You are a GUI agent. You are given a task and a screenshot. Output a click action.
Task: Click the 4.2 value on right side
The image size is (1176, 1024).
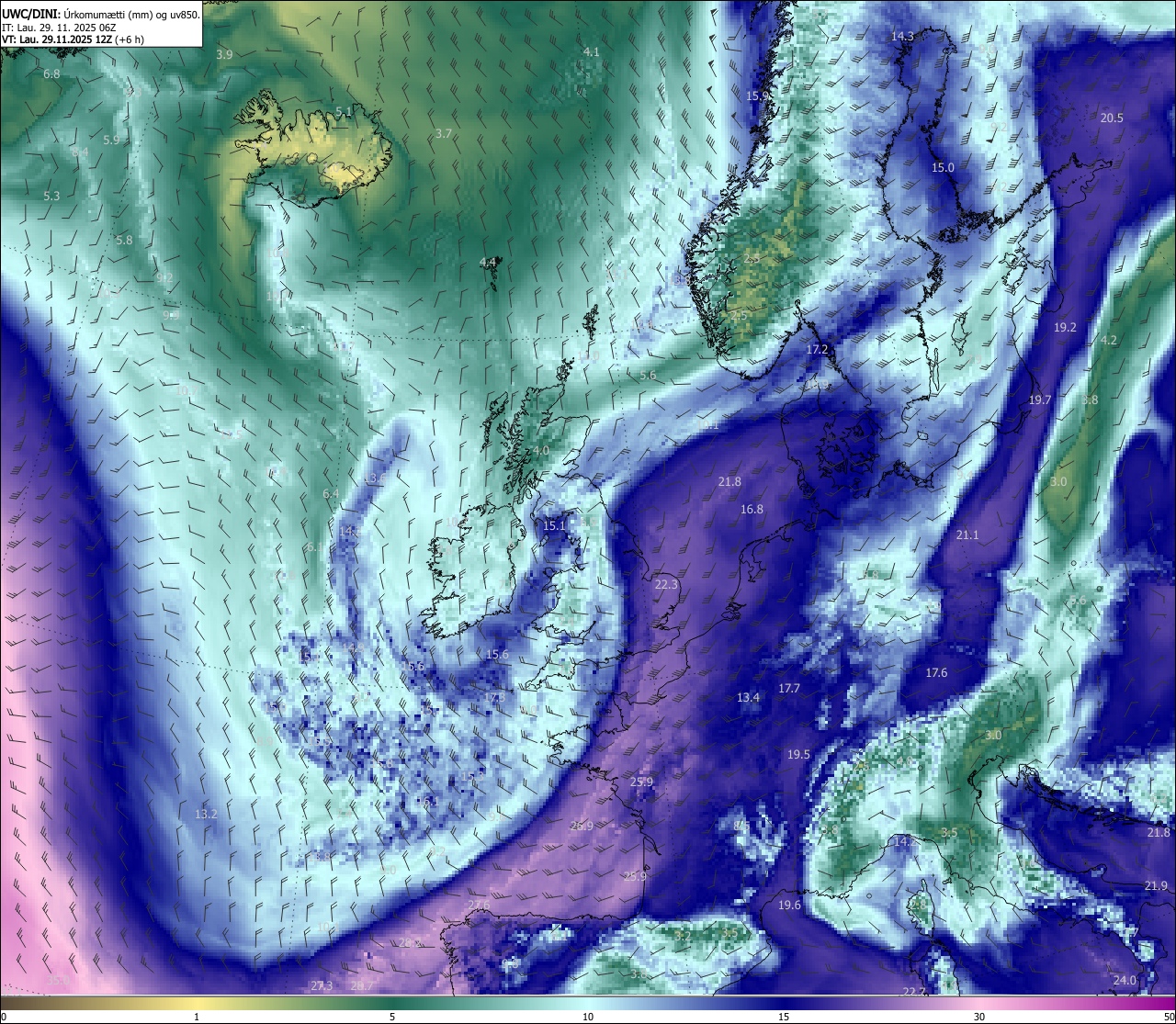tap(1109, 340)
